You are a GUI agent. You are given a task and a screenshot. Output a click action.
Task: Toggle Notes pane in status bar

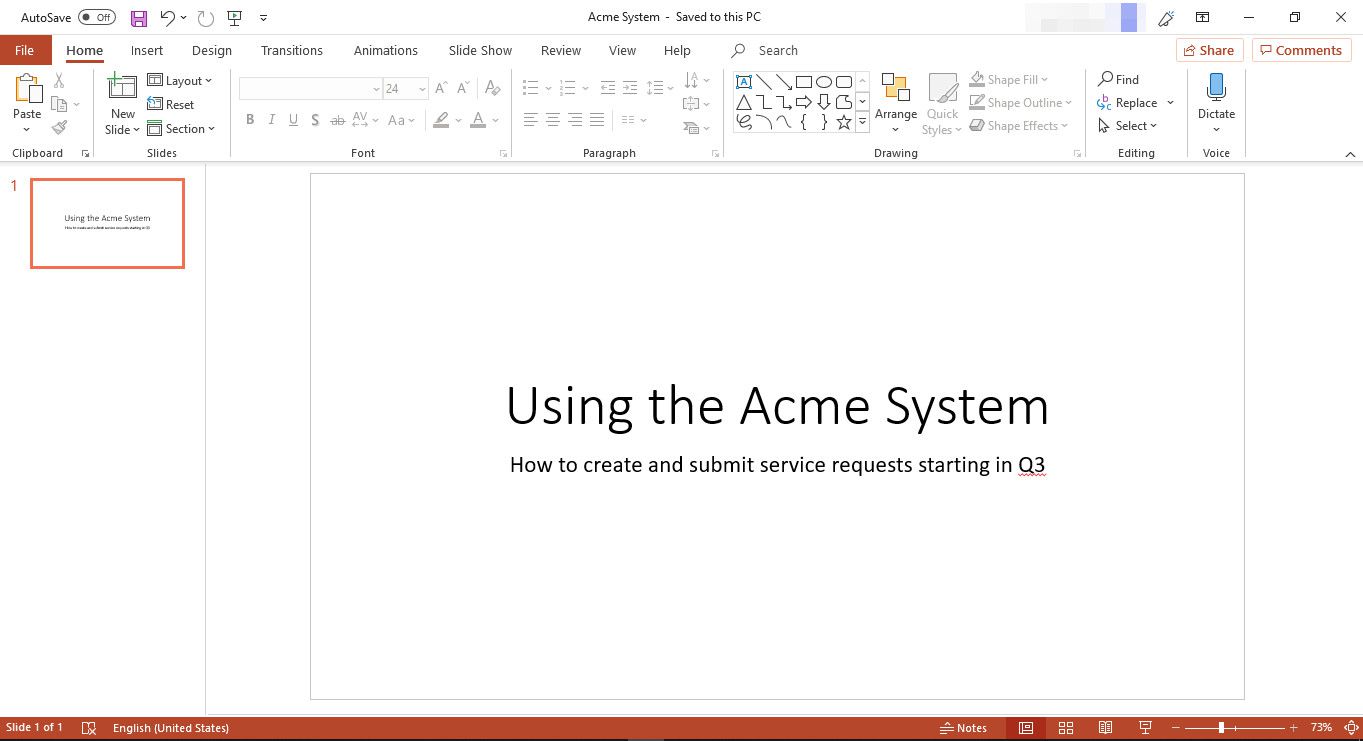(964, 728)
